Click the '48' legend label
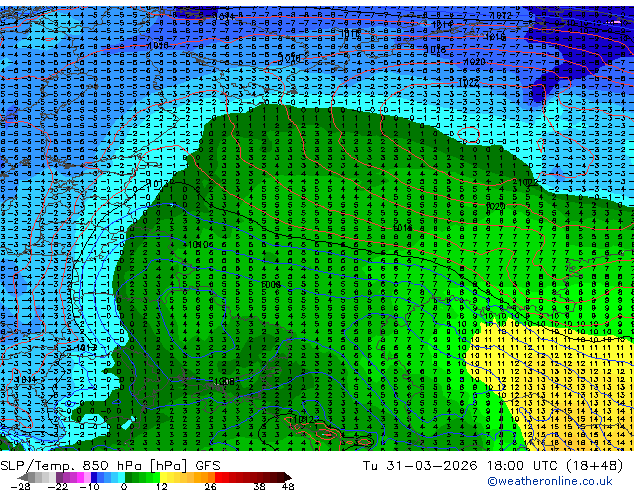 (288, 486)
